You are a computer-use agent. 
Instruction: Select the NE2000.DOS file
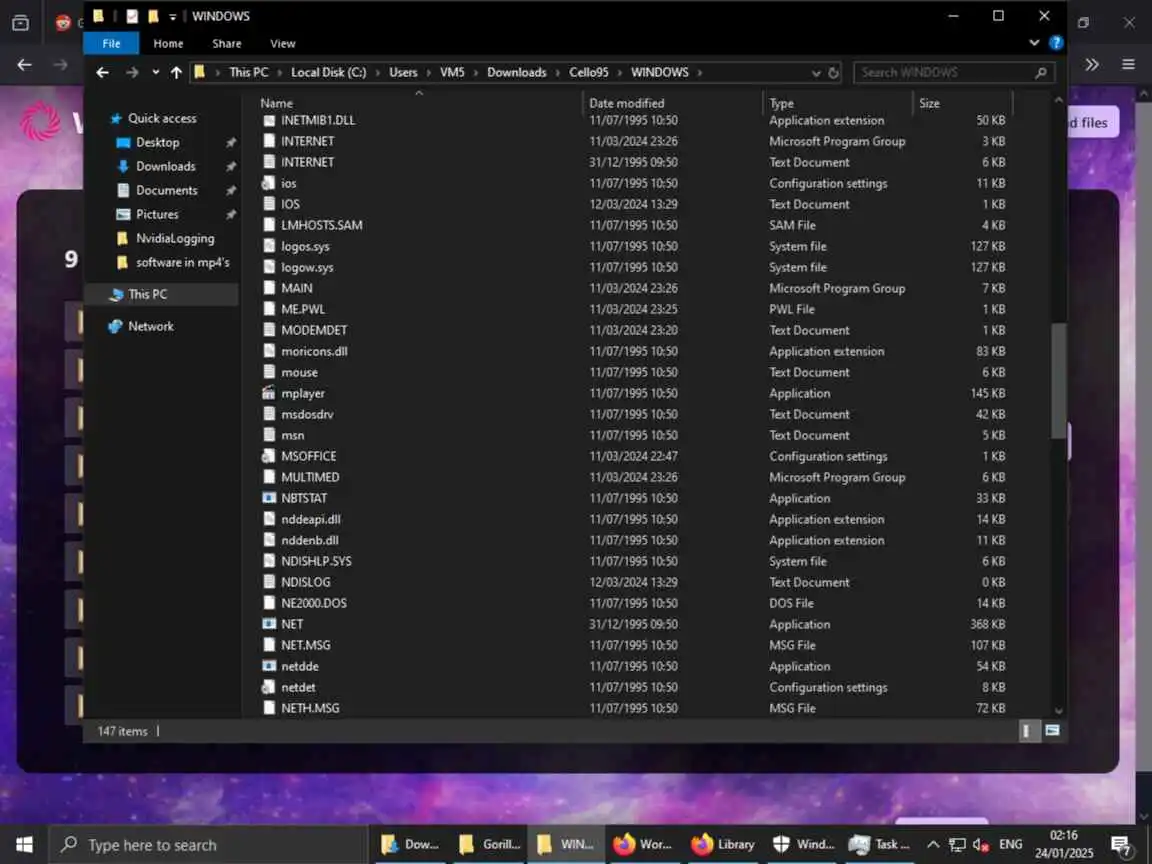point(314,603)
